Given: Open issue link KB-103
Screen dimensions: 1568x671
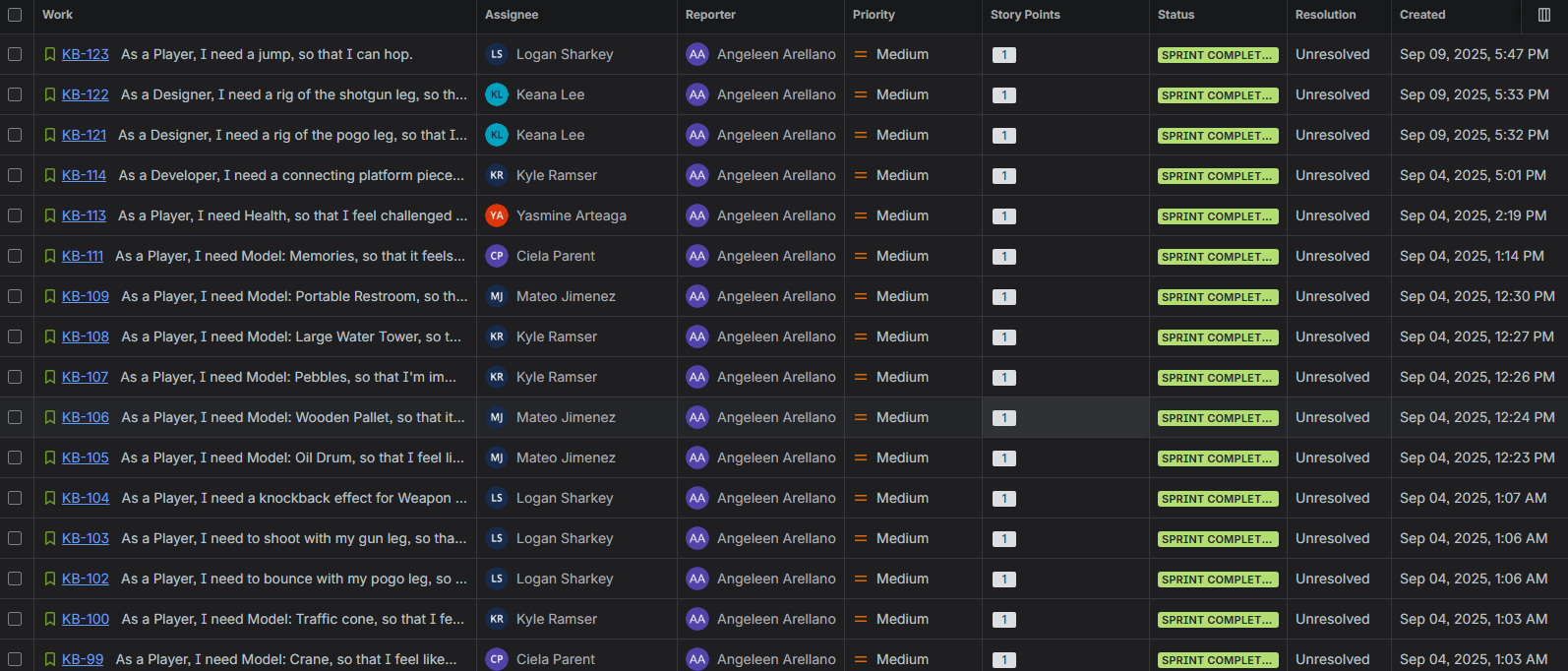Looking at the screenshot, I should [86, 538].
